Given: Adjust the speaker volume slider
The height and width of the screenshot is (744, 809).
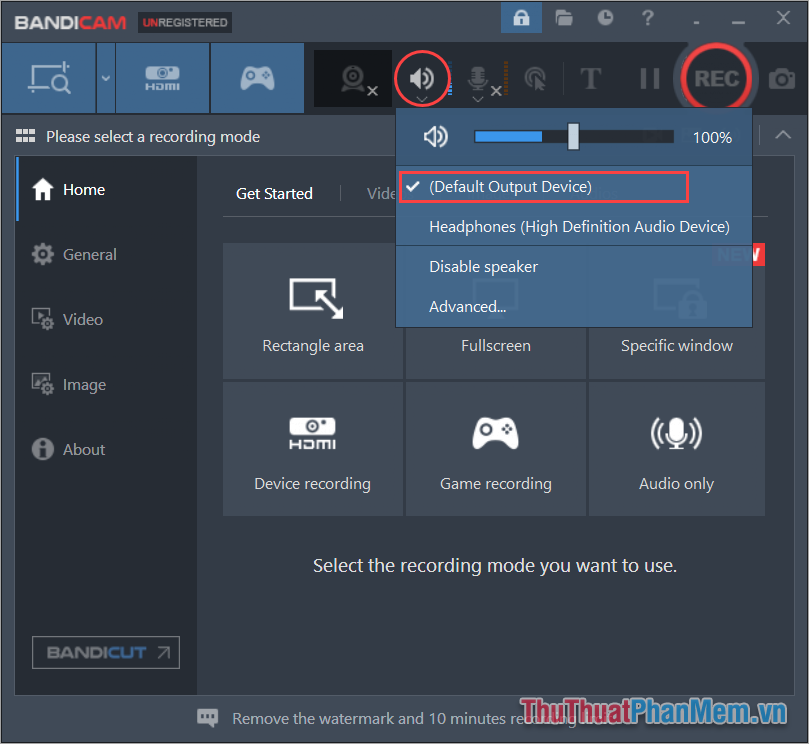Looking at the screenshot, I should click(572, 136).
